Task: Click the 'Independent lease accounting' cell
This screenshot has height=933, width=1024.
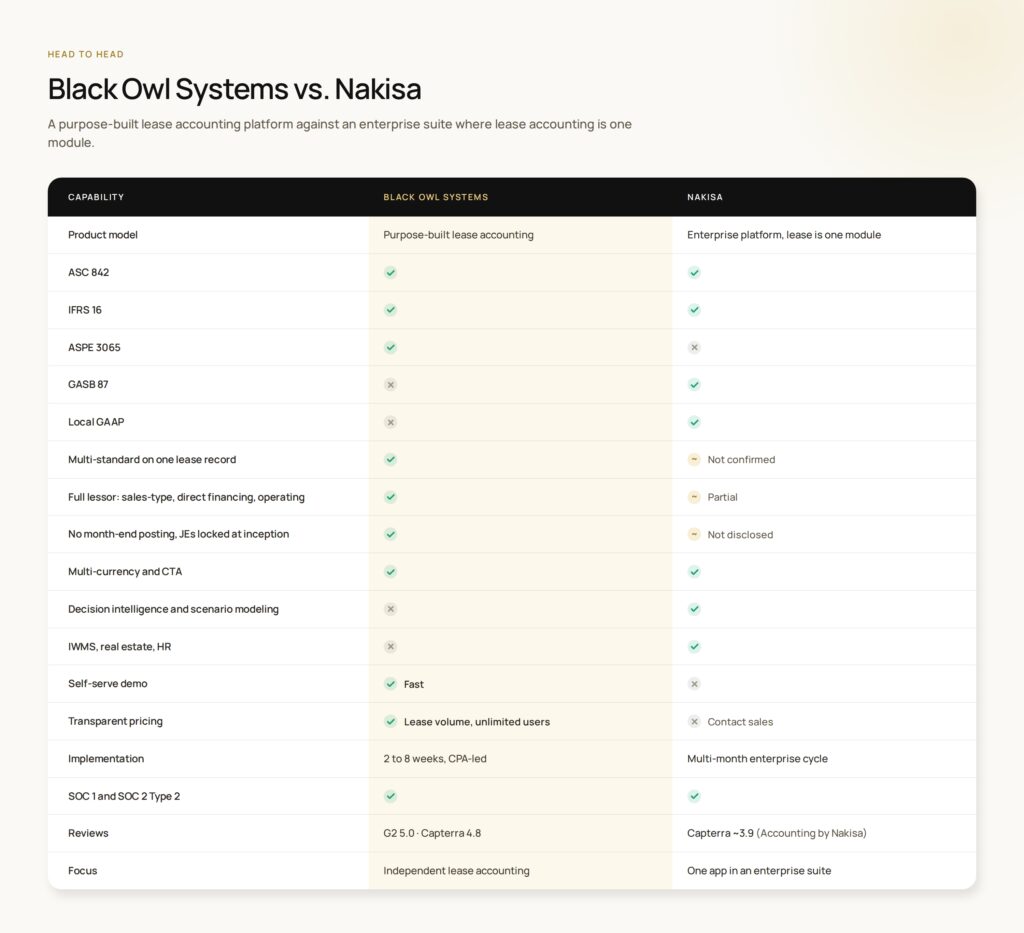Action: point(456,871)
